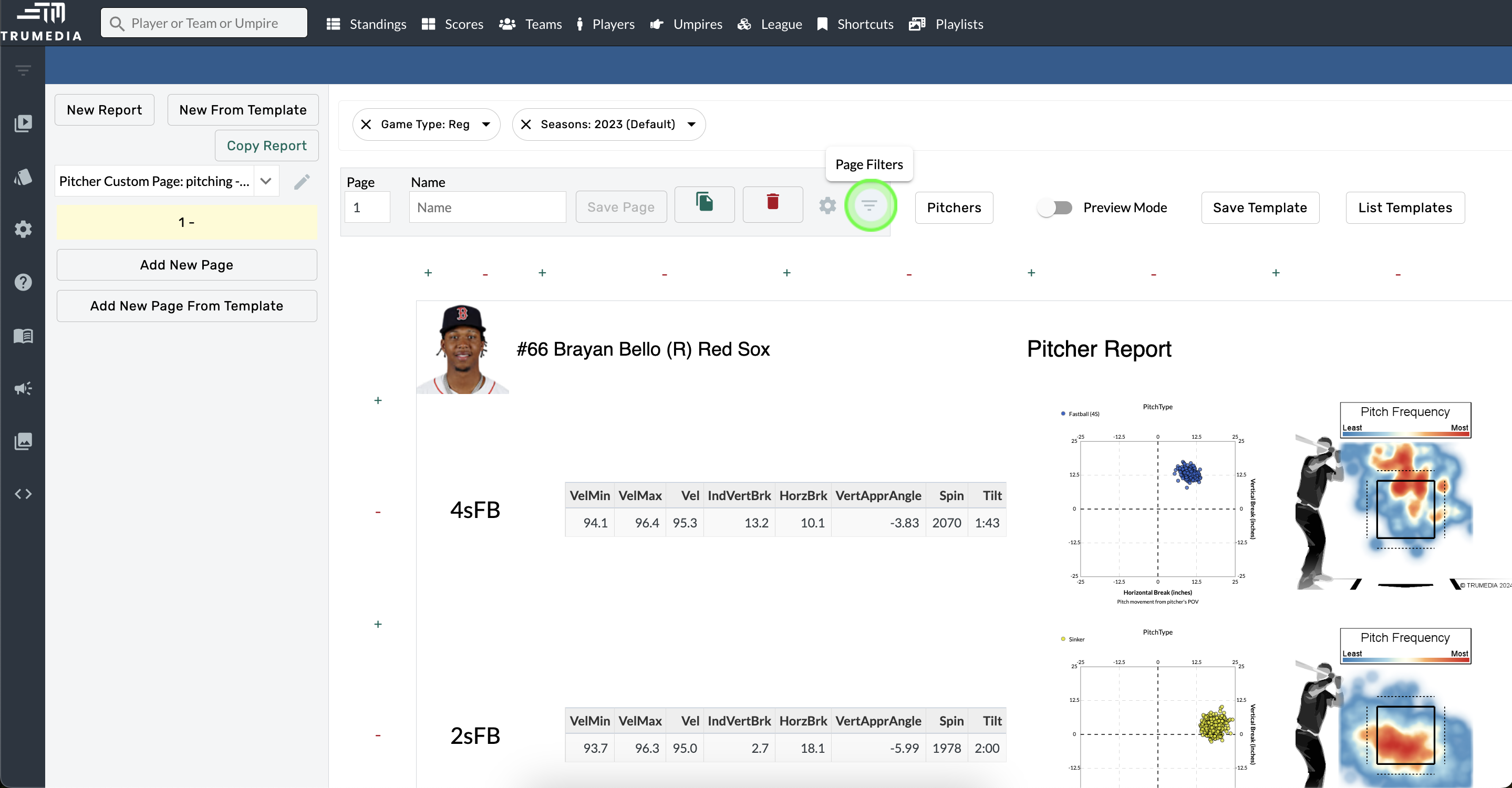Open the report selection dropdown chevron
The width and height of the screenshot is (1512, 788).
click(x=266, y=181)
